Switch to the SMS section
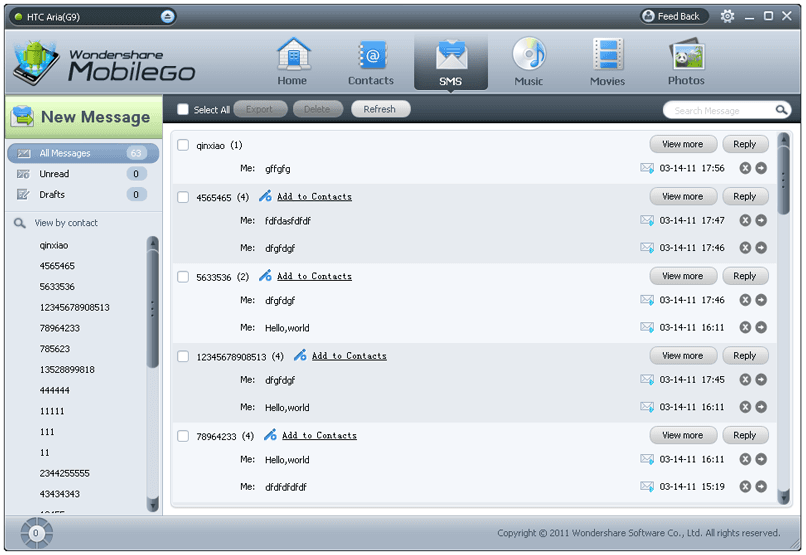This screenshot has height=555, width=806. pos(450,62)
